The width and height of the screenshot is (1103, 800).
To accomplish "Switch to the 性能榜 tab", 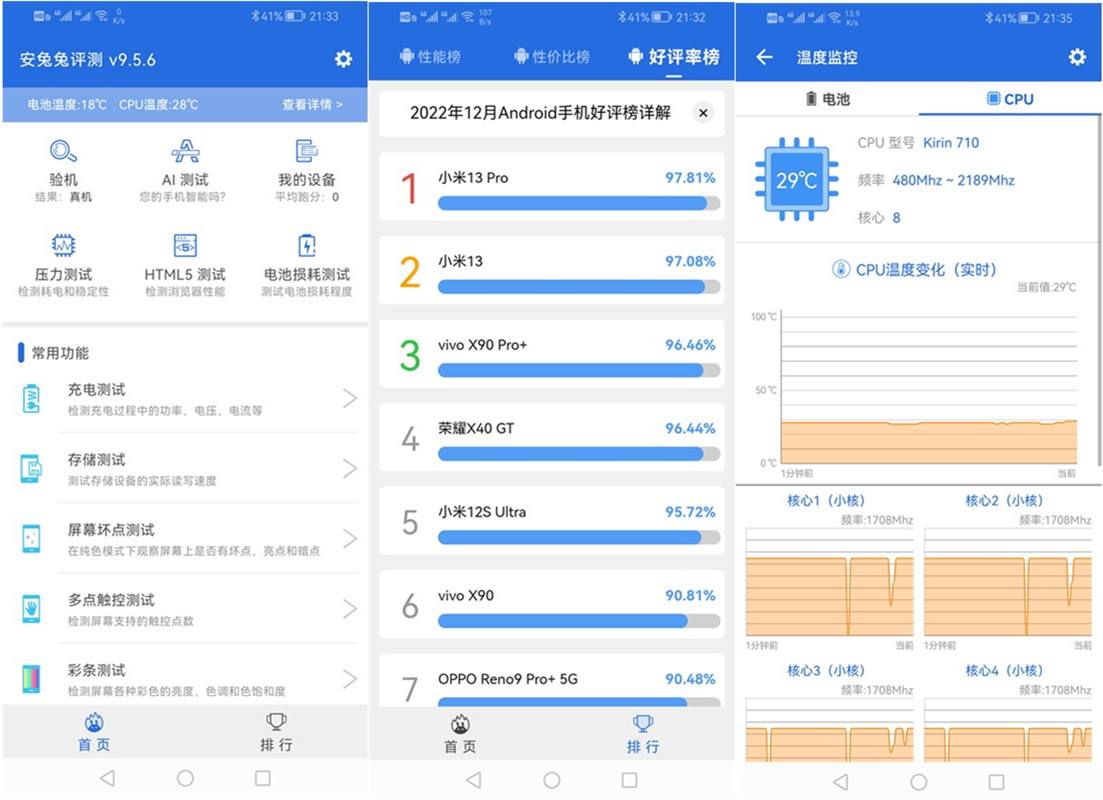I will (x=430, y=57).
